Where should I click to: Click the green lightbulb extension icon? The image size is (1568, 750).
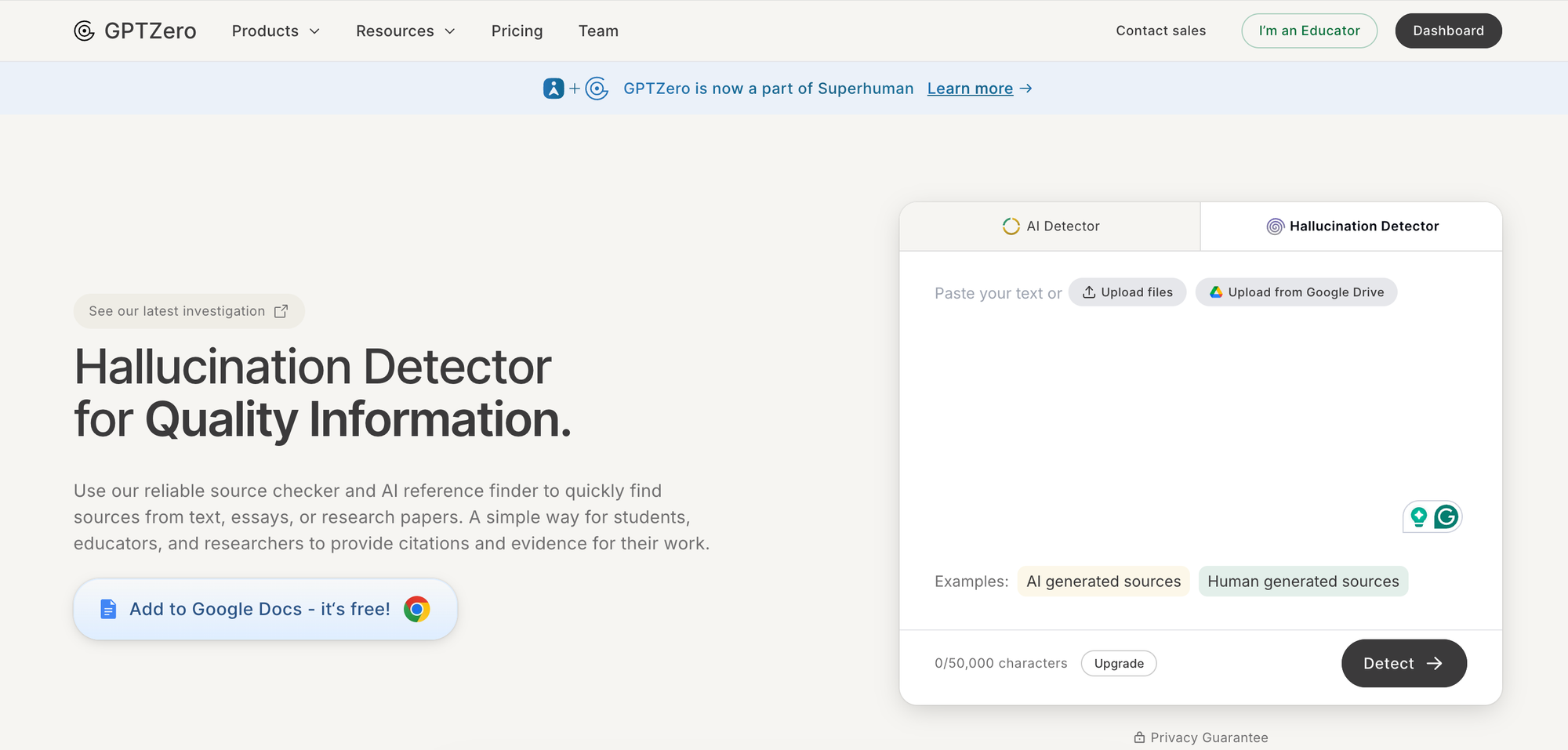click(1418, 516)
